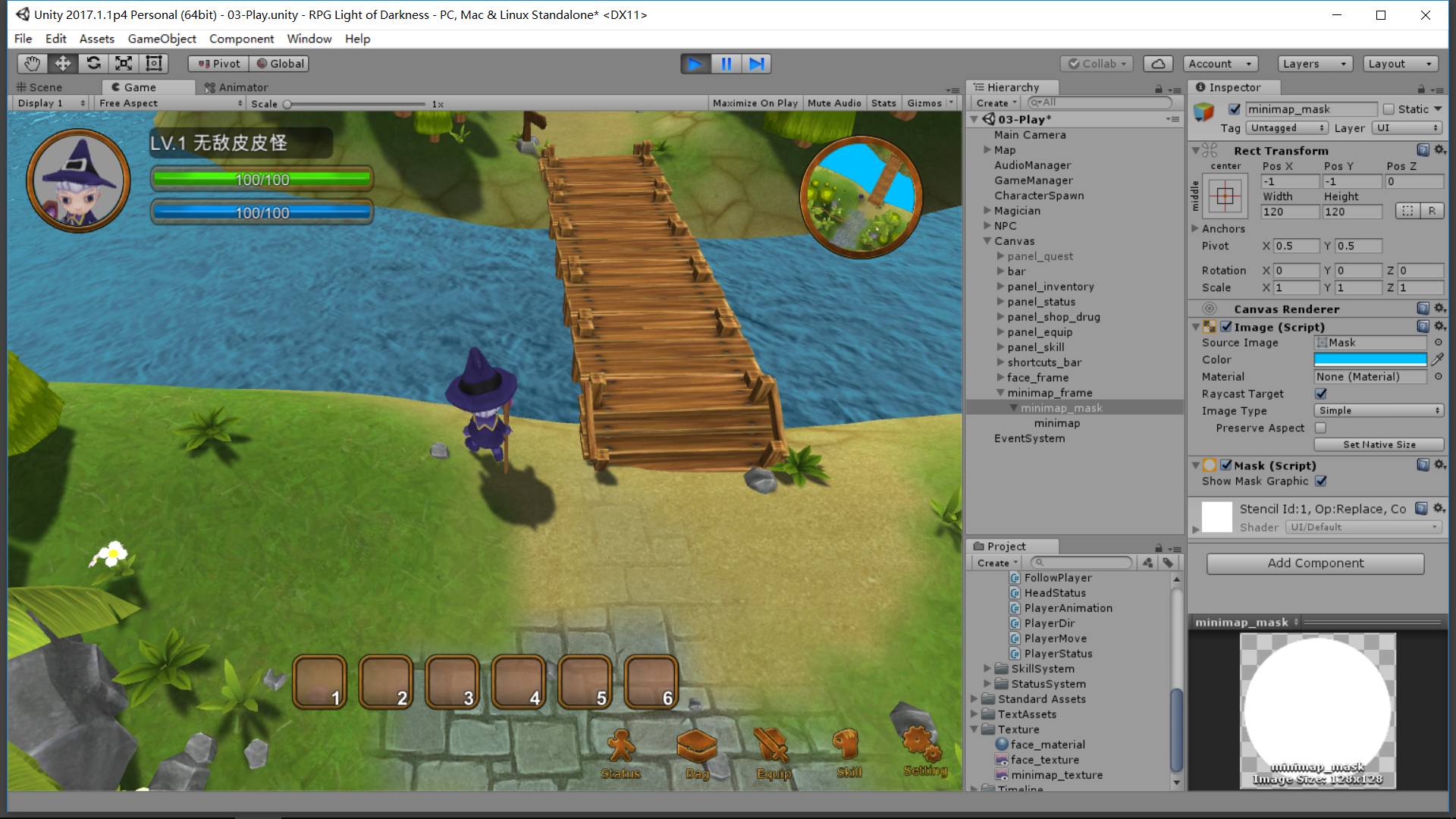Open Rect Transform anchor presets box
Image resolution: width=1456 pixels, height=819 pixels.
point(1225,196)
